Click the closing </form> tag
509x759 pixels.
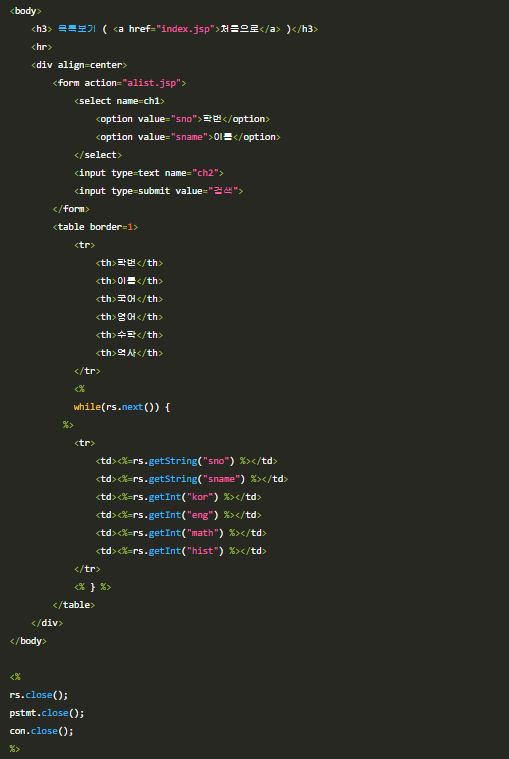71,209
